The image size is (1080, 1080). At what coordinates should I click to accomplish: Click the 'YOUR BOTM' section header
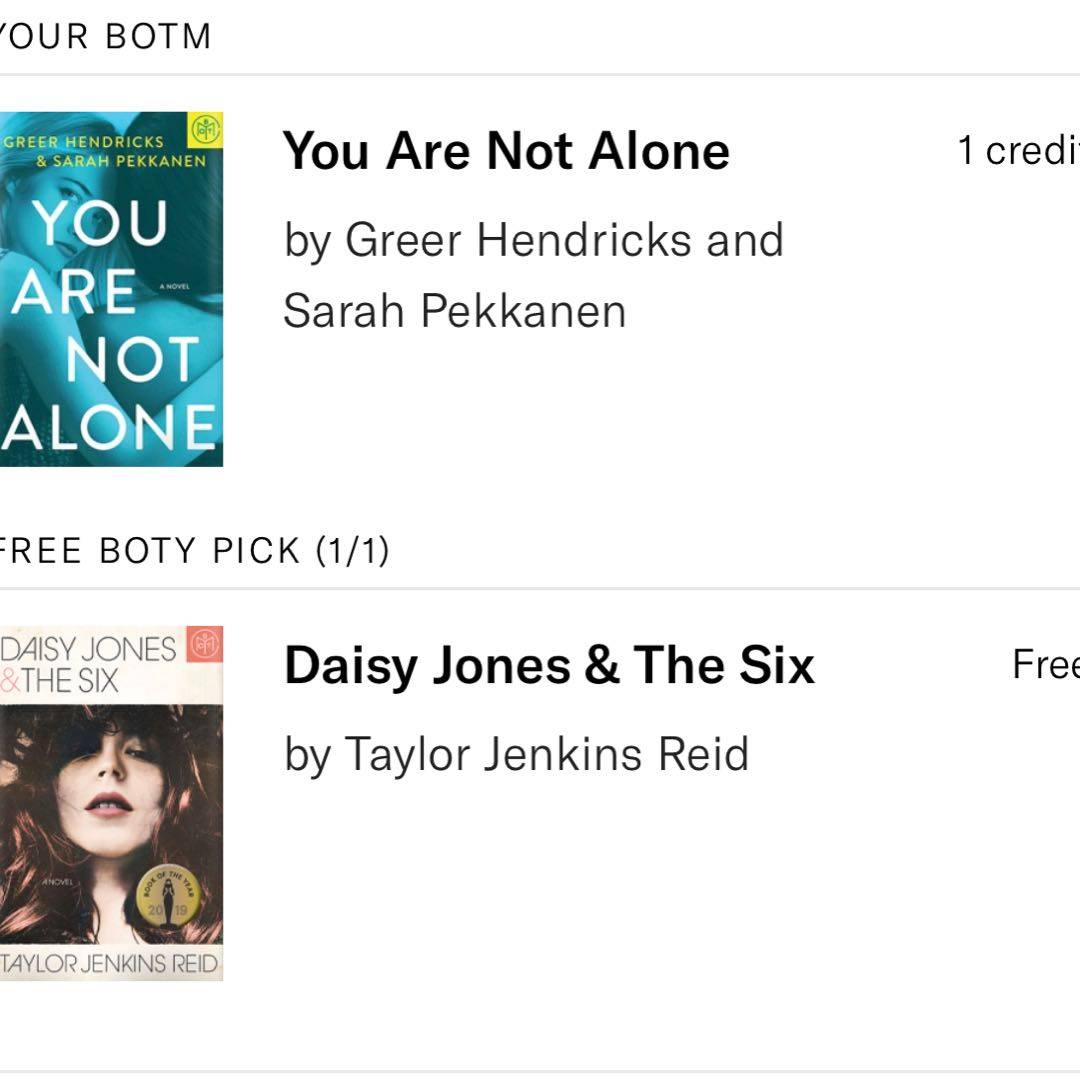[x=105, y=37]
